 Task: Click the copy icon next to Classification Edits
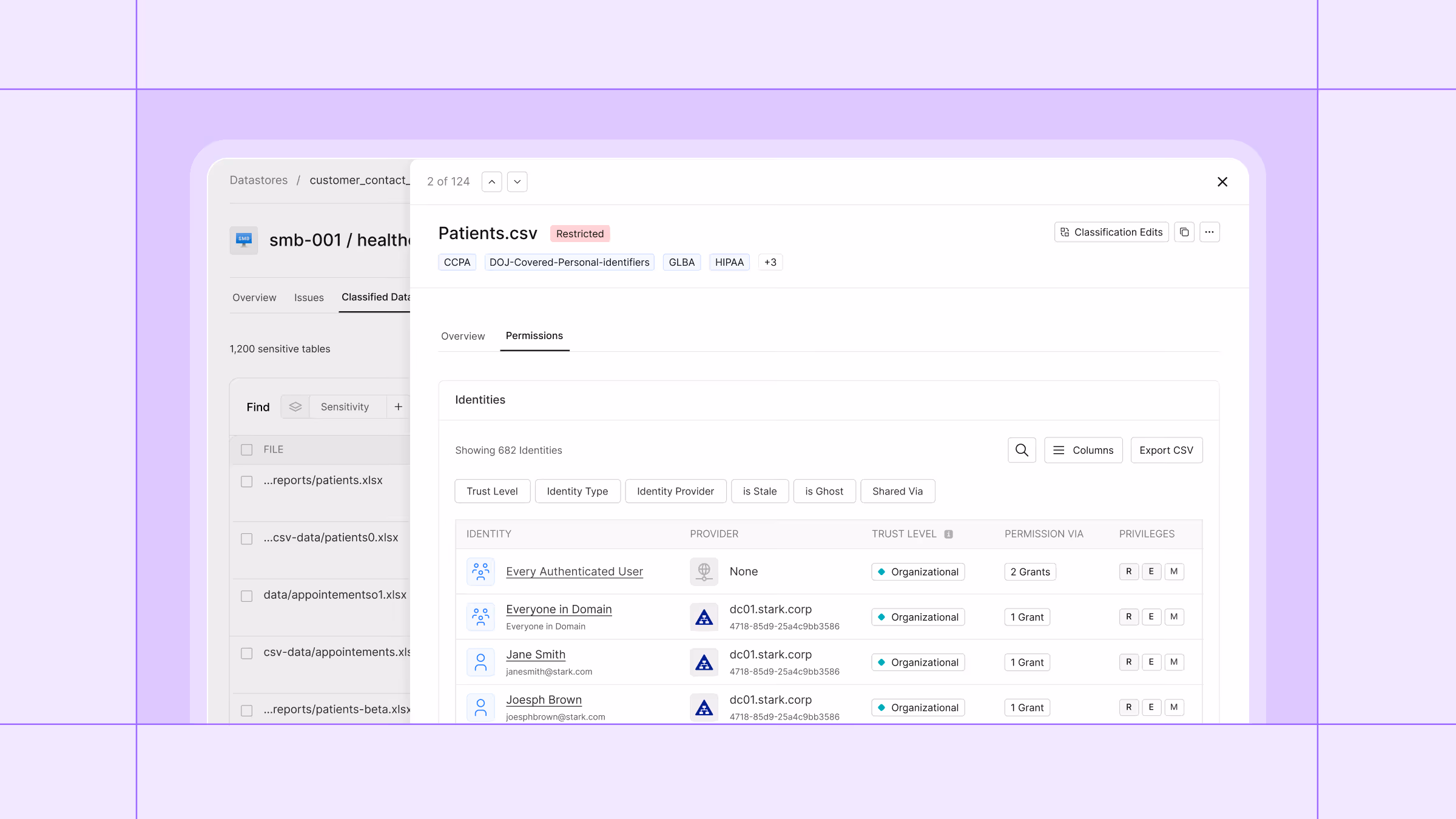coord(1184,232)
